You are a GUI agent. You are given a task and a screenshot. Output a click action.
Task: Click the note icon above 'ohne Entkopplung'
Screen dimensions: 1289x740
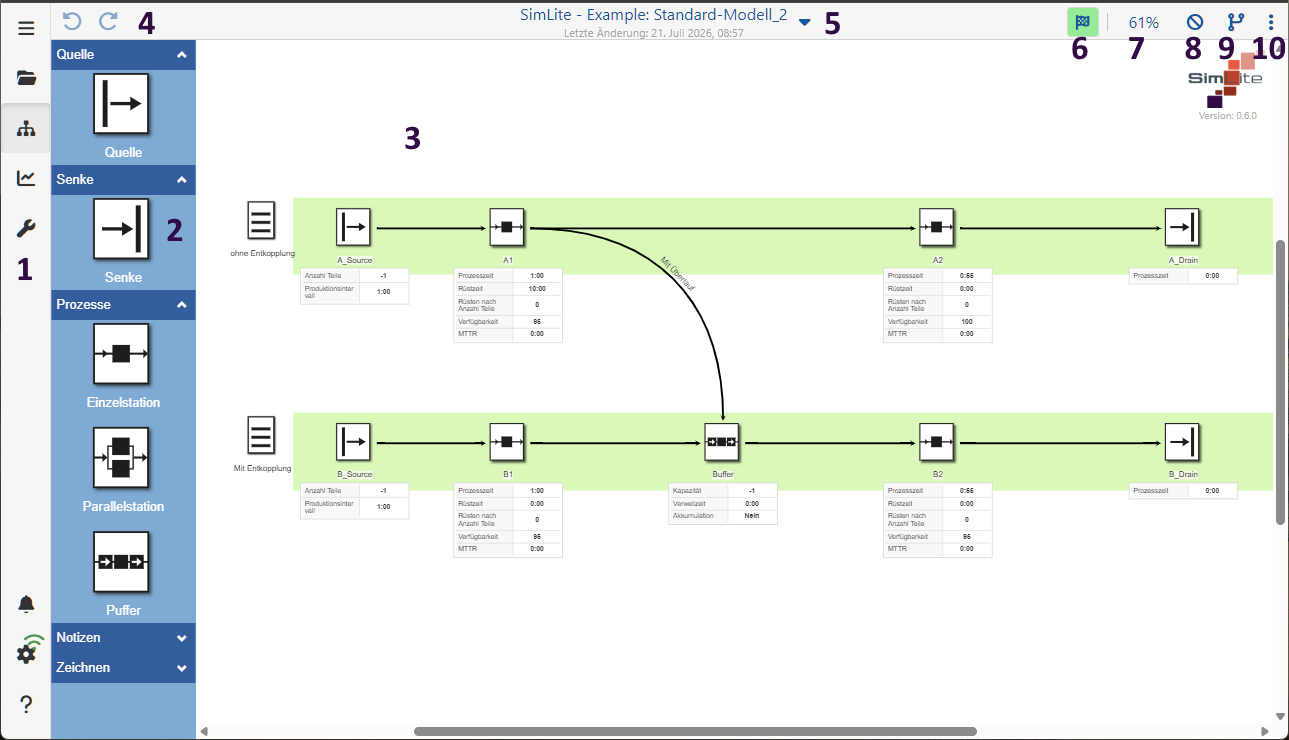click(261, 221)
